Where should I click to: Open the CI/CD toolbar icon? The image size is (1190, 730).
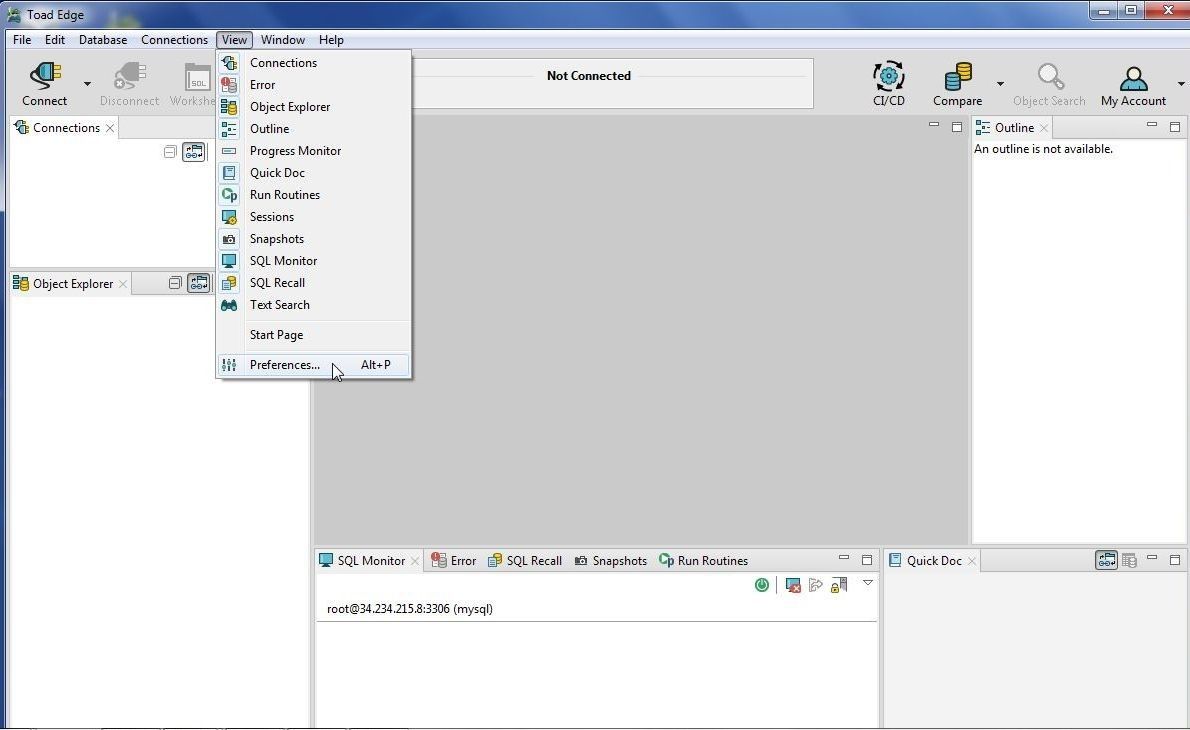pyautogui.click(x=888, y=77)
